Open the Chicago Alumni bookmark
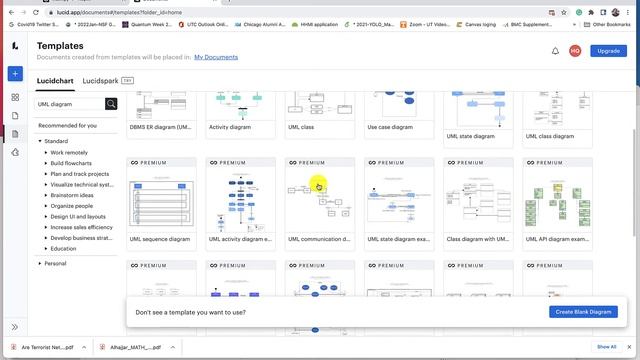The image size is (640, 360). (x=260, y=24)
